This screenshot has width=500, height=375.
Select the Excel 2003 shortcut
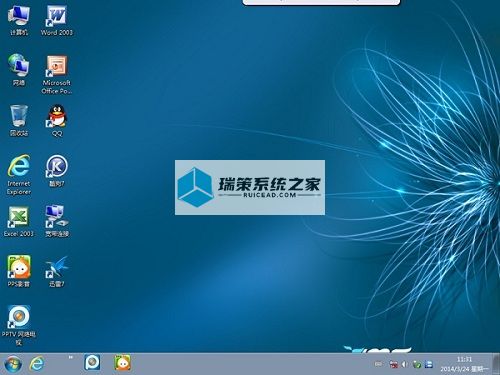point(19,221)
